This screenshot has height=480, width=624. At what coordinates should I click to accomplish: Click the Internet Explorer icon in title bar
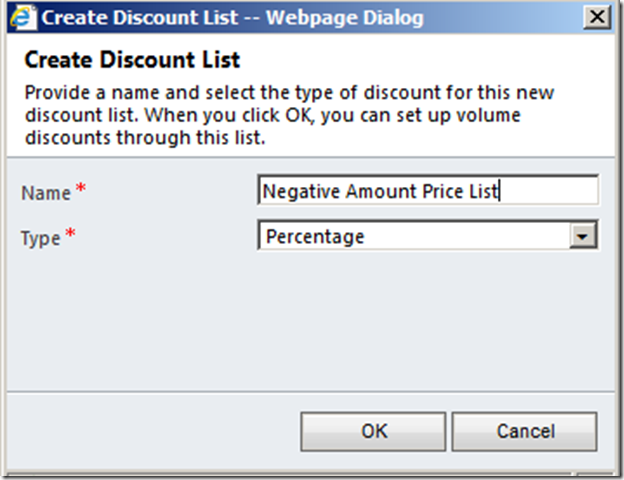point(22,18)
